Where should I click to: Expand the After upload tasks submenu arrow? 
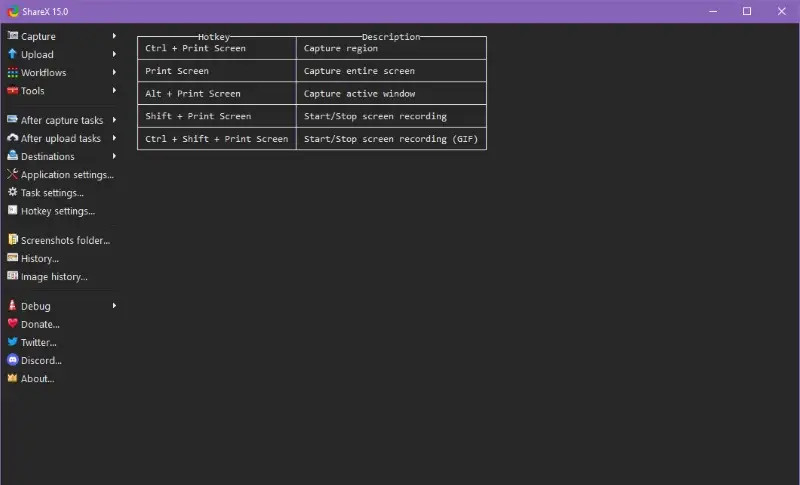pyautogui.click(x=114, y=138)
